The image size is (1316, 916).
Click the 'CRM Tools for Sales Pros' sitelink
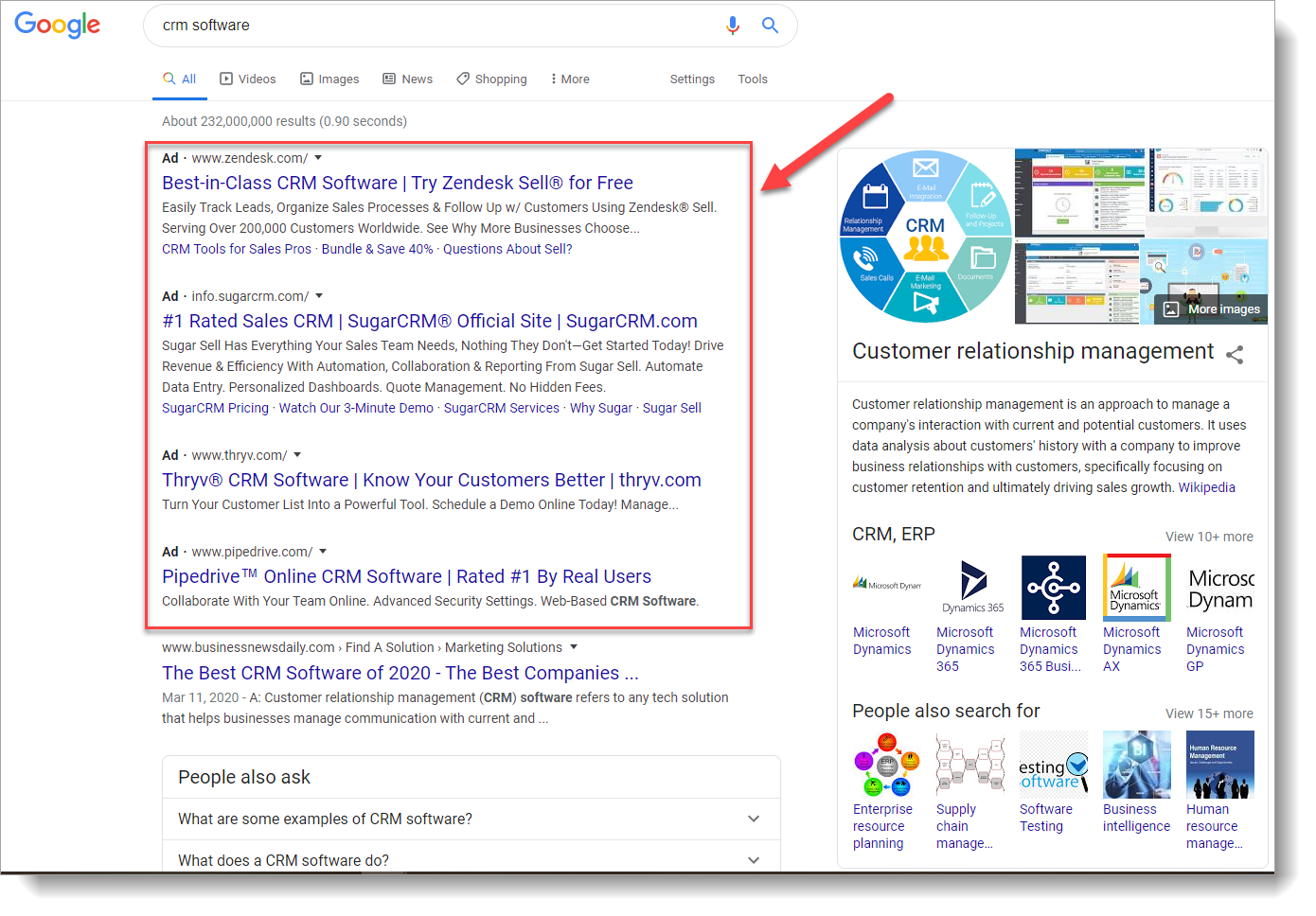coord(237,249)
